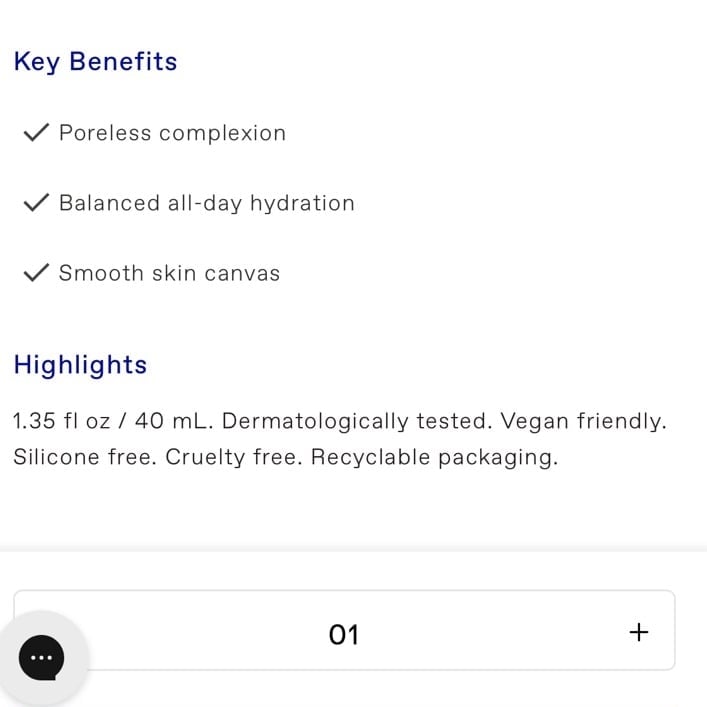707x707 pixels.
Task: Click the Cruelty free text
Action: [234, 457]
